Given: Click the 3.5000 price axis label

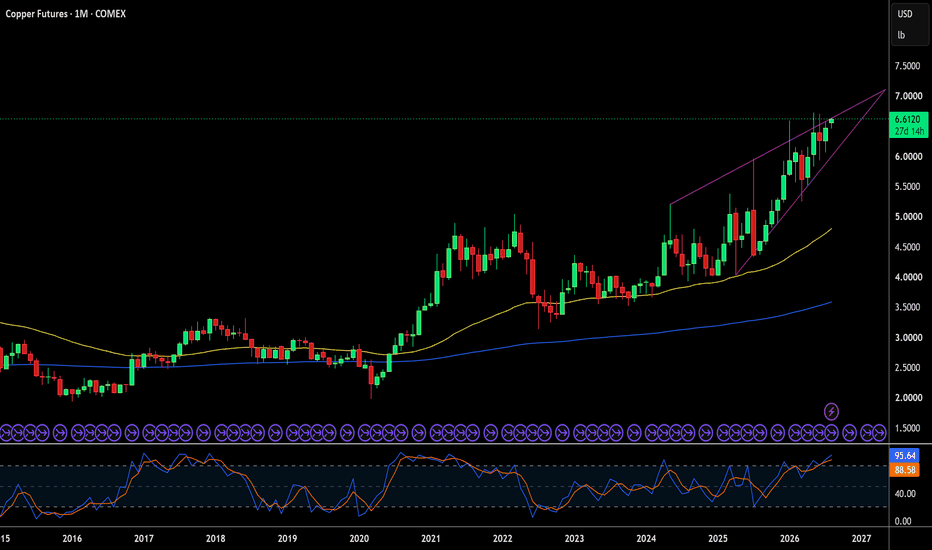Looking at the screenshot, I should pyautogui.click(x=908, y=307).
